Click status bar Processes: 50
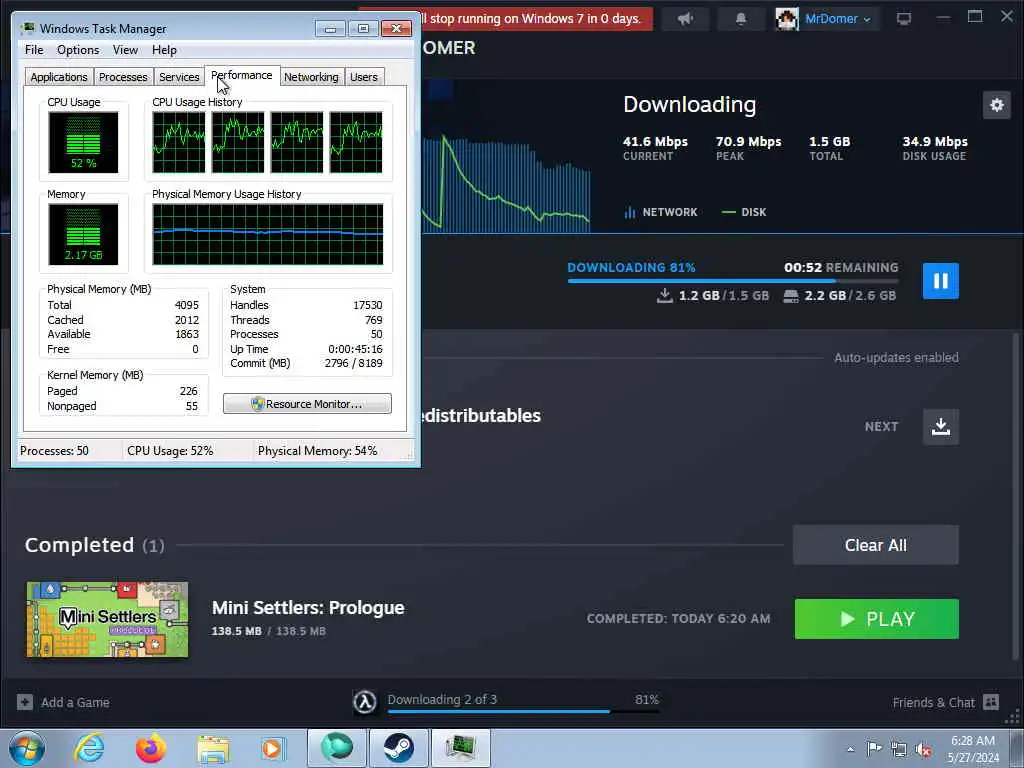 point(54,451)
